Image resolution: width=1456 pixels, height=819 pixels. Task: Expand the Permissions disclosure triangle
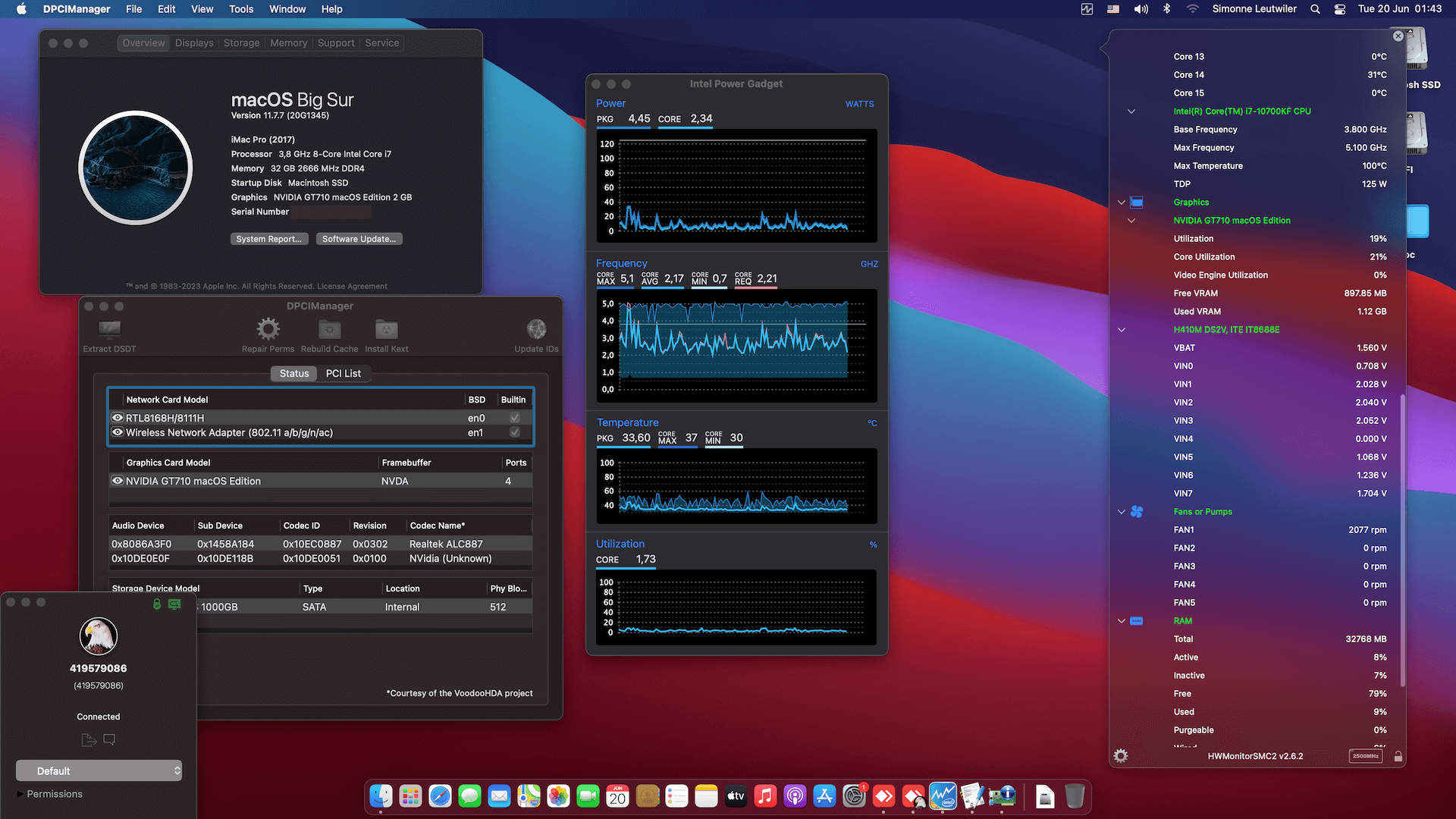20,794
